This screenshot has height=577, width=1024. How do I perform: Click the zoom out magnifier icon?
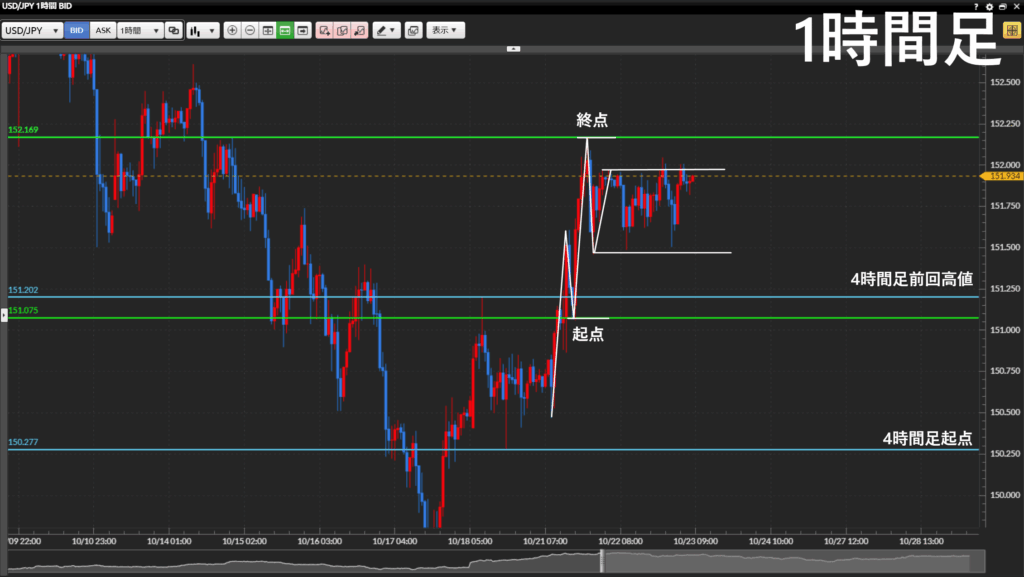click(x=249, y=30)
